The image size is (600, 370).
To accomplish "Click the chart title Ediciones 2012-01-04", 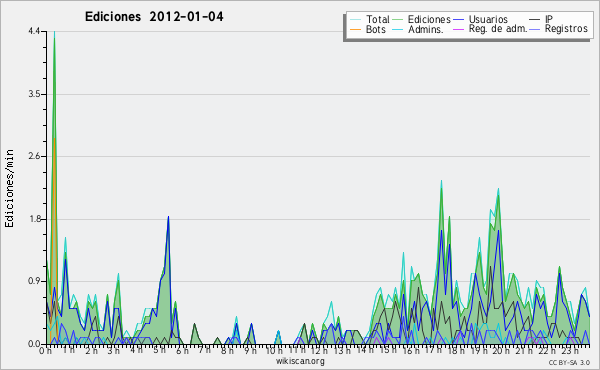I will (x=154, y=17).
